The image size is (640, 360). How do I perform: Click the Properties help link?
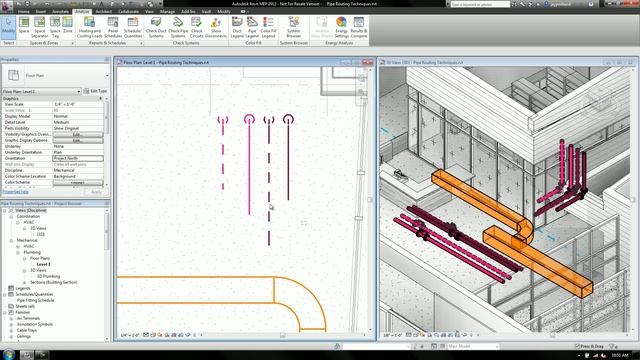[16, 191]
